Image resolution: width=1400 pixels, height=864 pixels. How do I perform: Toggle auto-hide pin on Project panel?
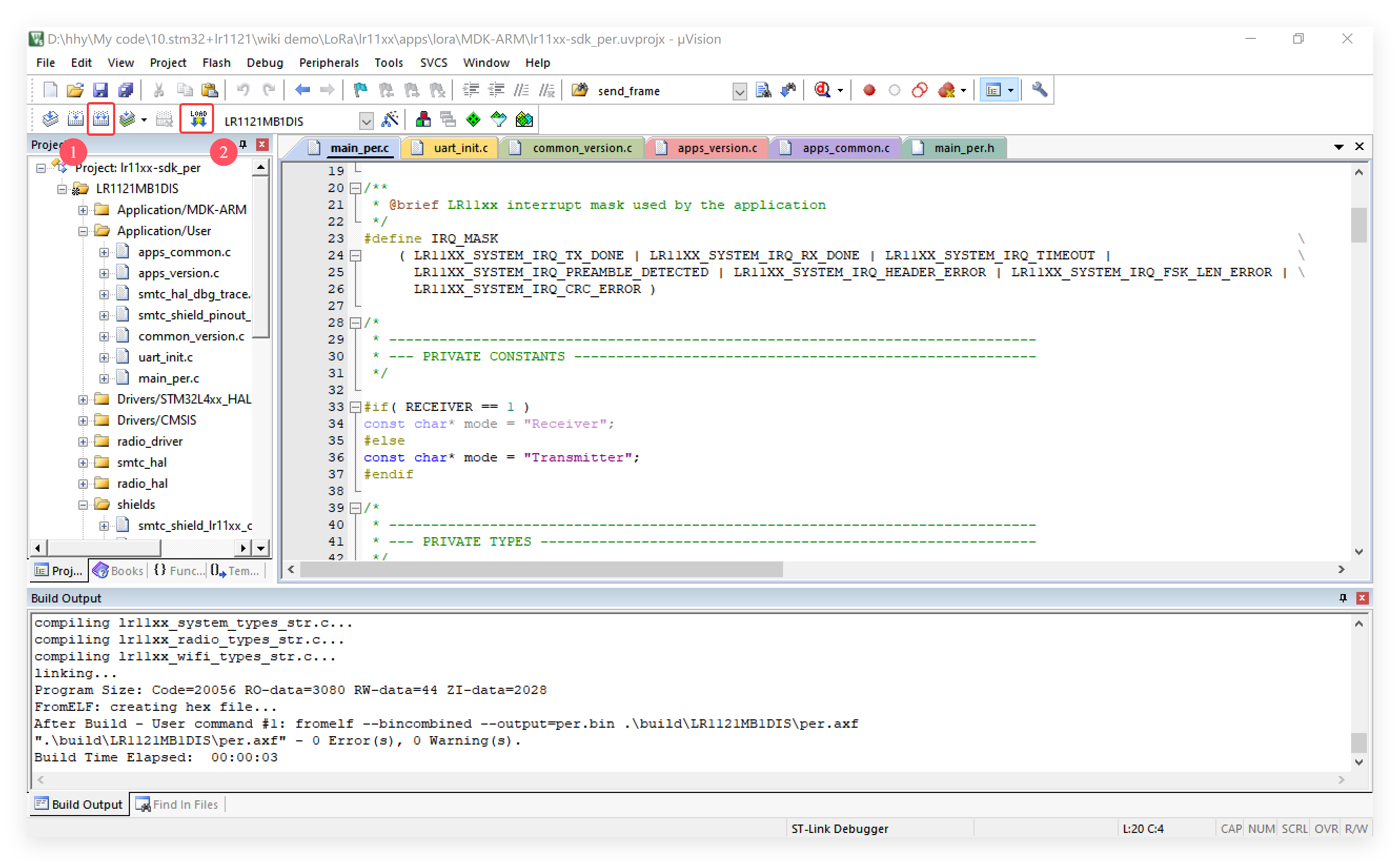coord(242,145)
